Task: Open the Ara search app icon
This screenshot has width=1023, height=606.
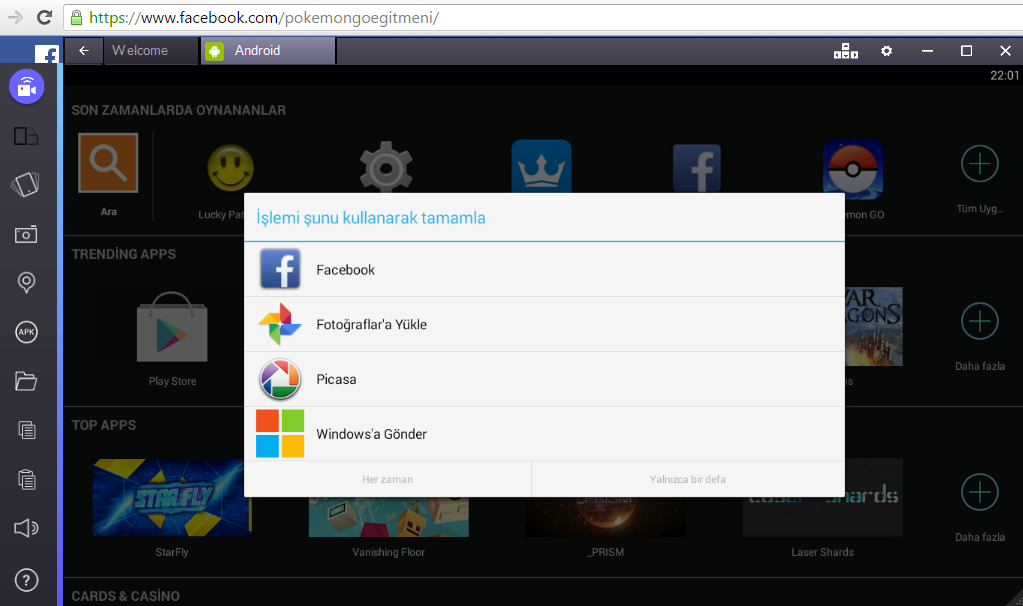Action: (108, 163)
